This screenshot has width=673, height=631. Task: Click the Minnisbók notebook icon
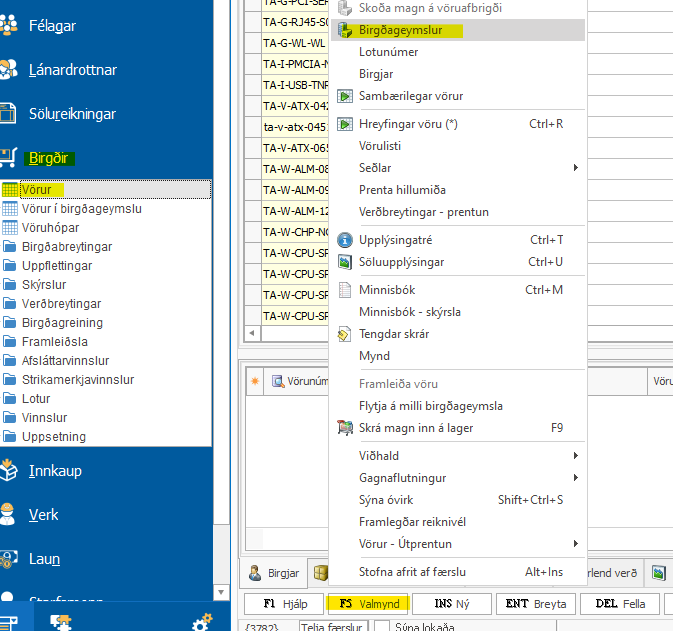[345, 290]
